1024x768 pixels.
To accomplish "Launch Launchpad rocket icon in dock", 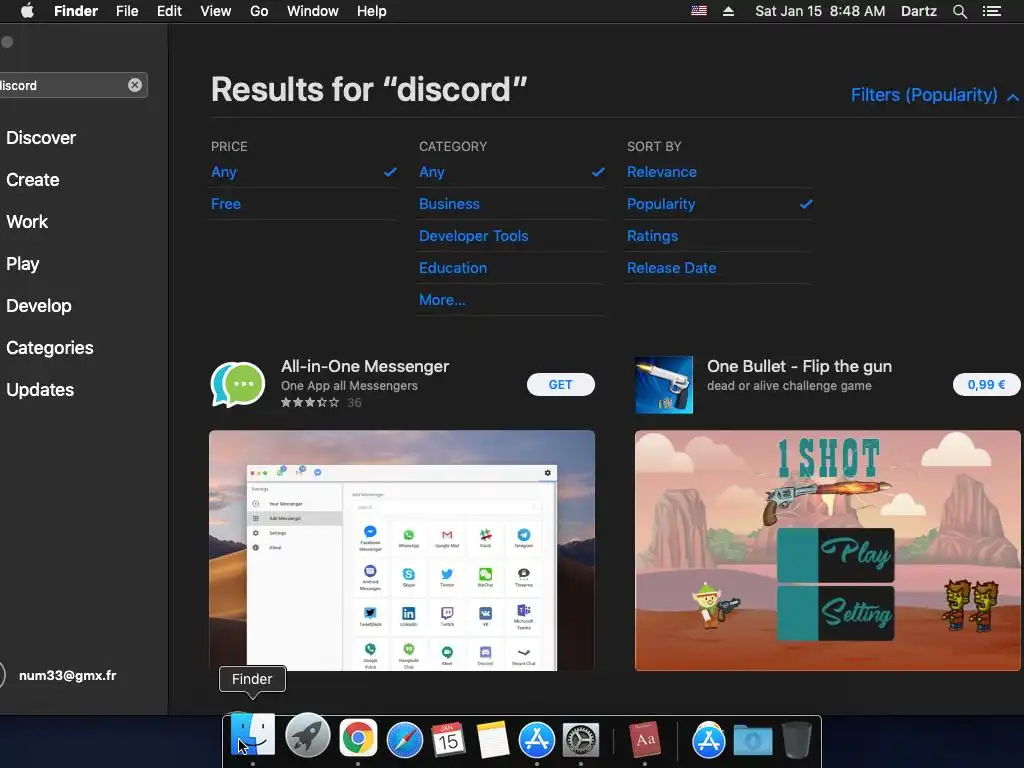I will (x=308, y=737).
